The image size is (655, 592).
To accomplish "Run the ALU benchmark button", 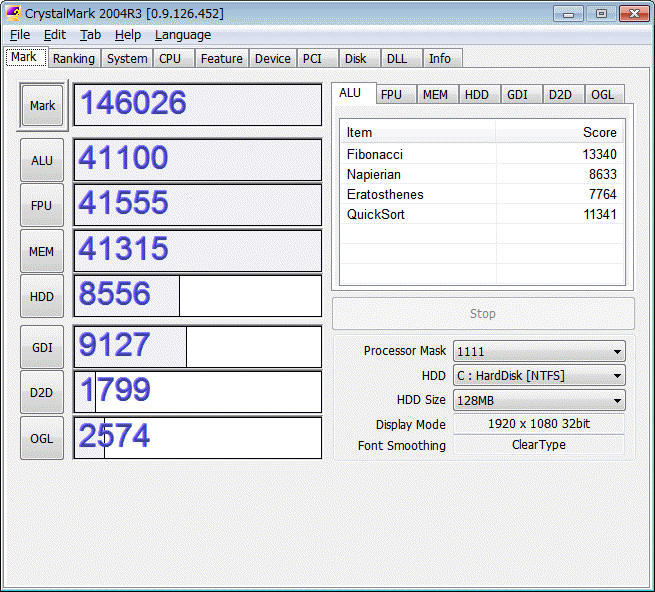I will click(x=42, y=160).
